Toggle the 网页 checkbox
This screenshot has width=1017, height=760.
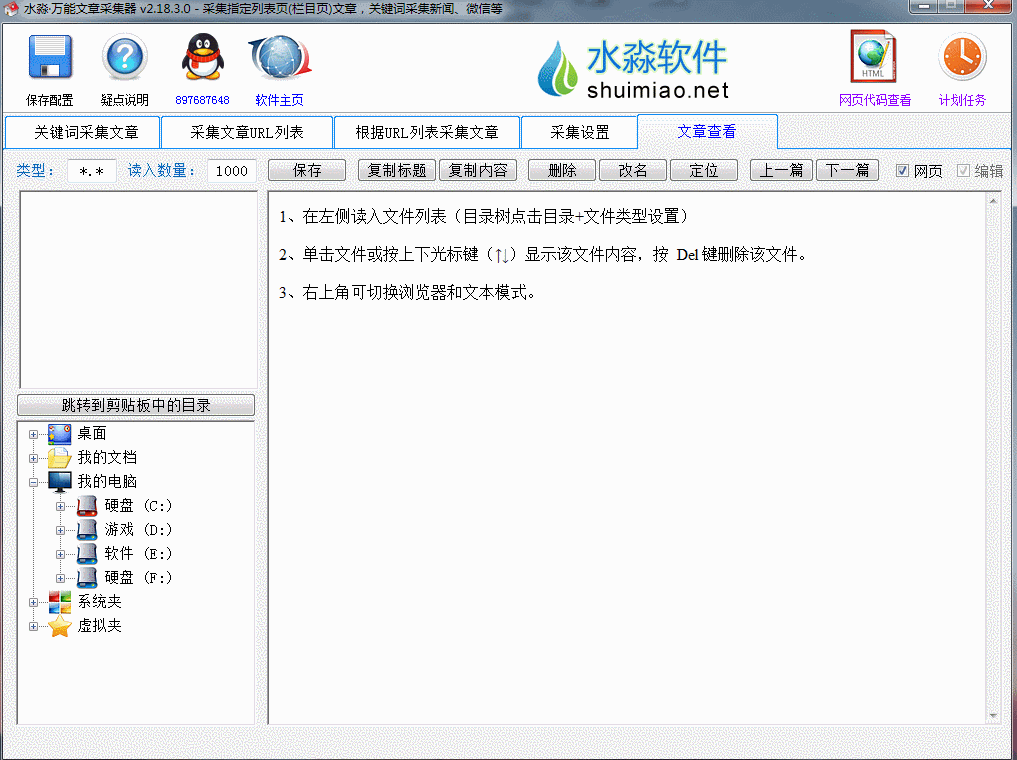(902, 171)
